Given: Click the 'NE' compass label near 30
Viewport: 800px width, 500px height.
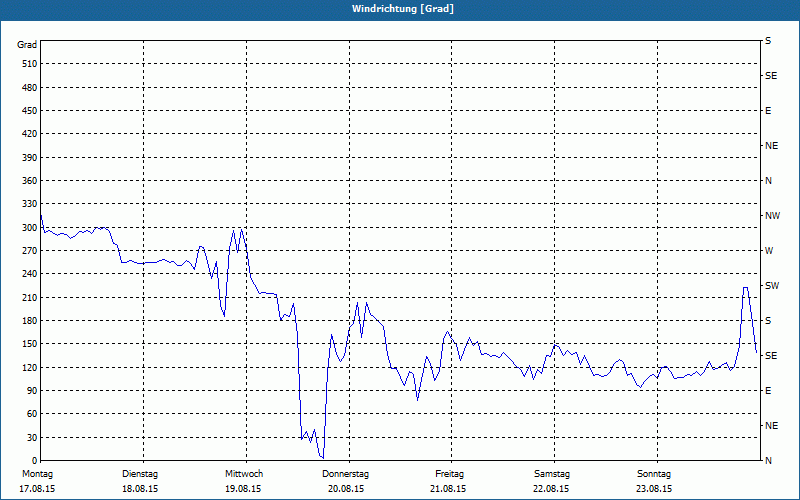Looking at the screenshot, I should point(771,426).
